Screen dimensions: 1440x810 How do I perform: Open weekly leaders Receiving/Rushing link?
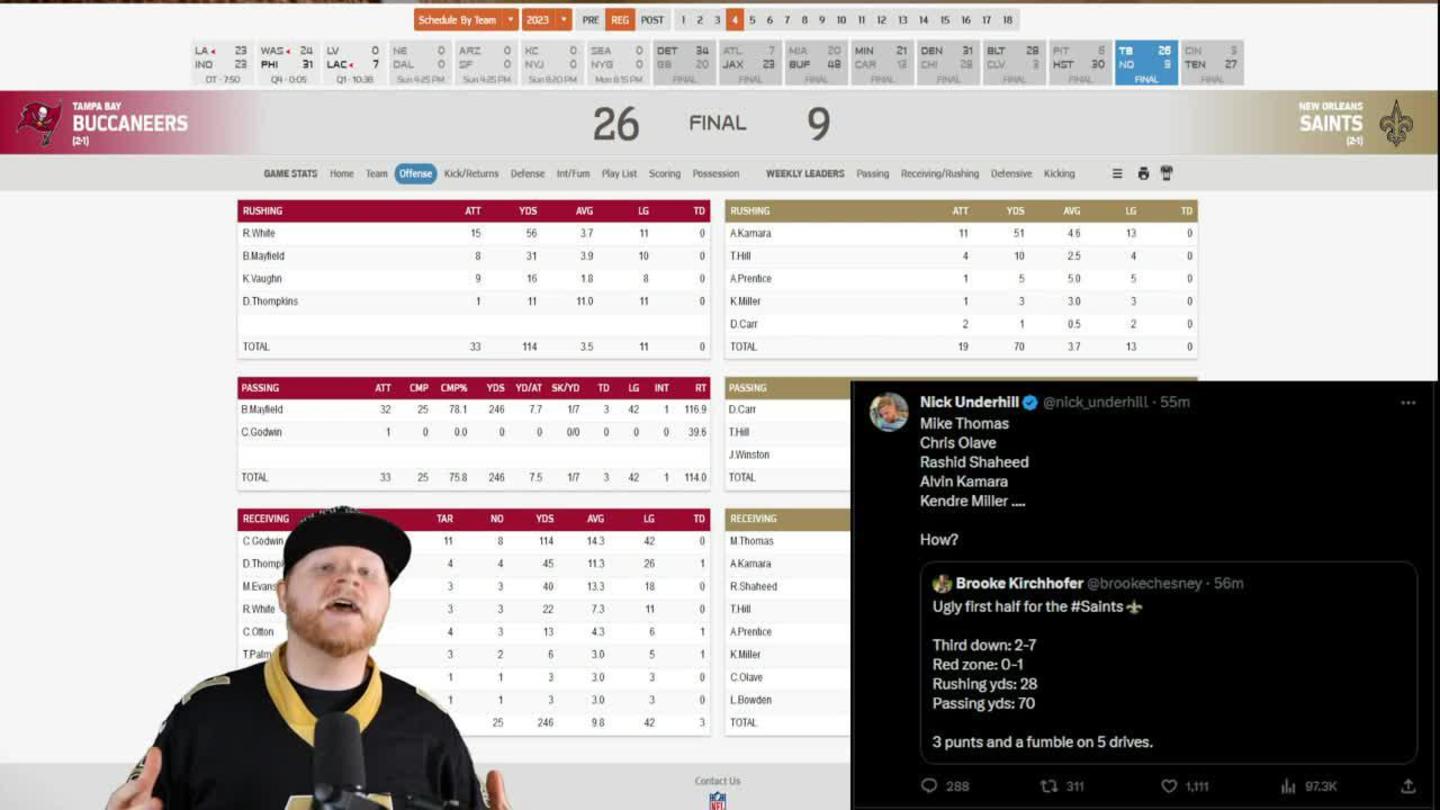click(940, 174)
